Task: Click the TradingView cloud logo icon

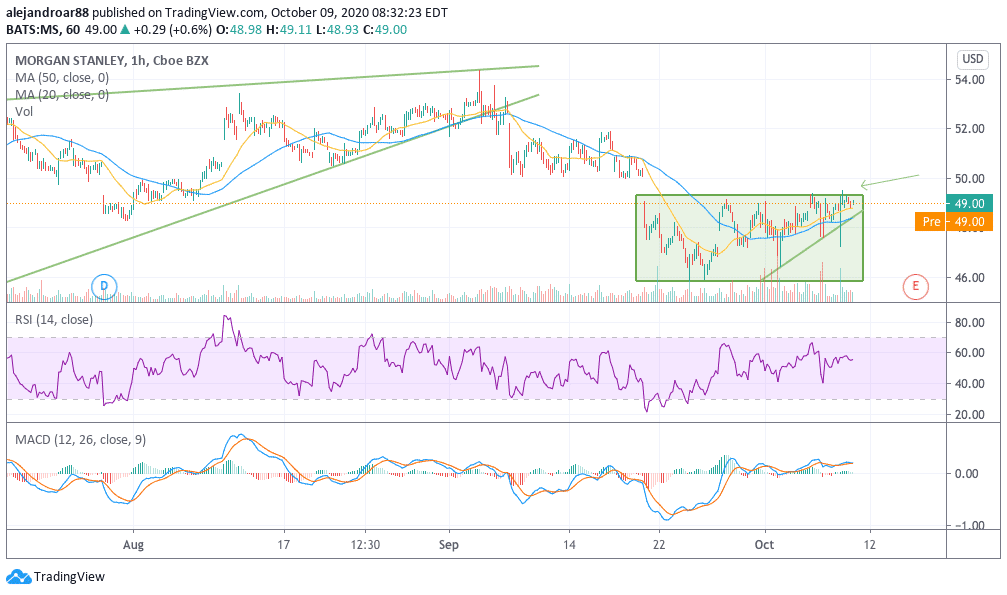Action: tap(18, 577)
